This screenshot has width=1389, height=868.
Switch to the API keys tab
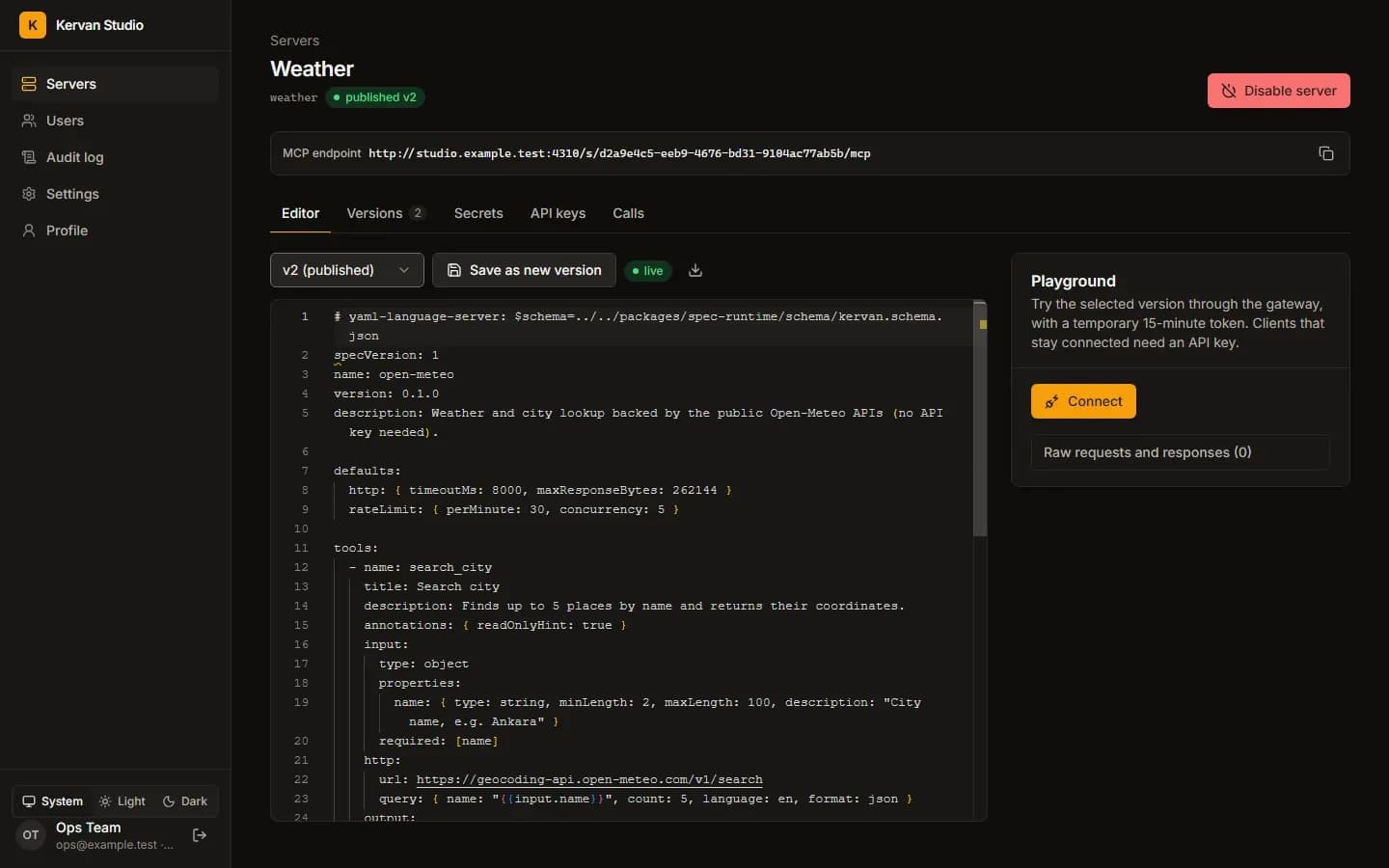(x=558, y=213)
